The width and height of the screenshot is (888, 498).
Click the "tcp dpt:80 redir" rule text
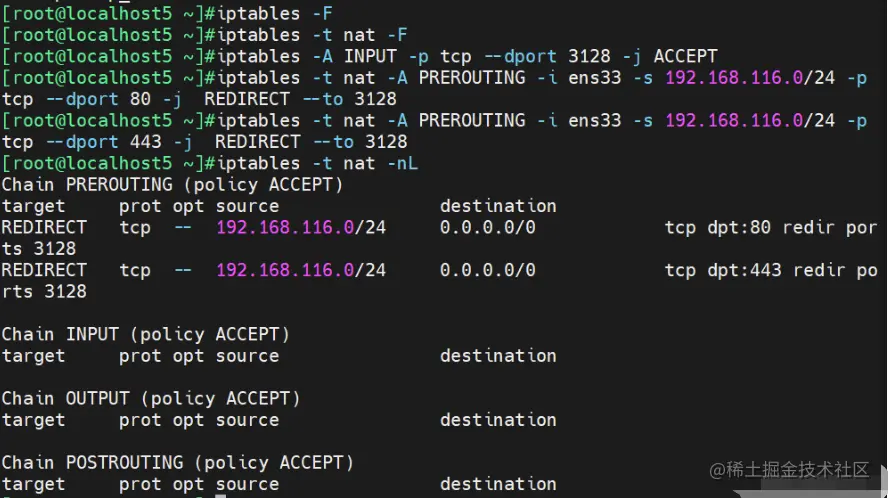coord(749,228)
